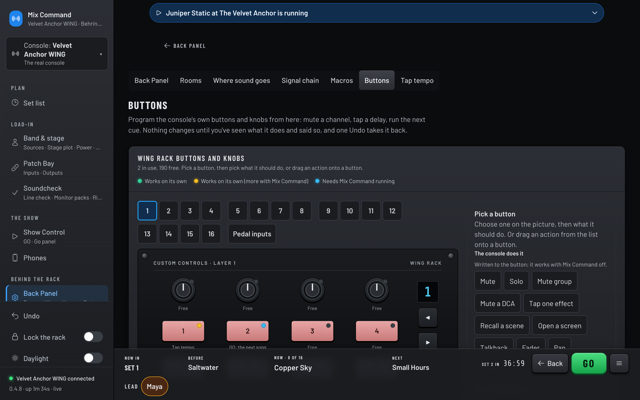This screenshot has width=640, height=400.
Task: Select layer 16 in the layer grid
Action: pos(211,234)
